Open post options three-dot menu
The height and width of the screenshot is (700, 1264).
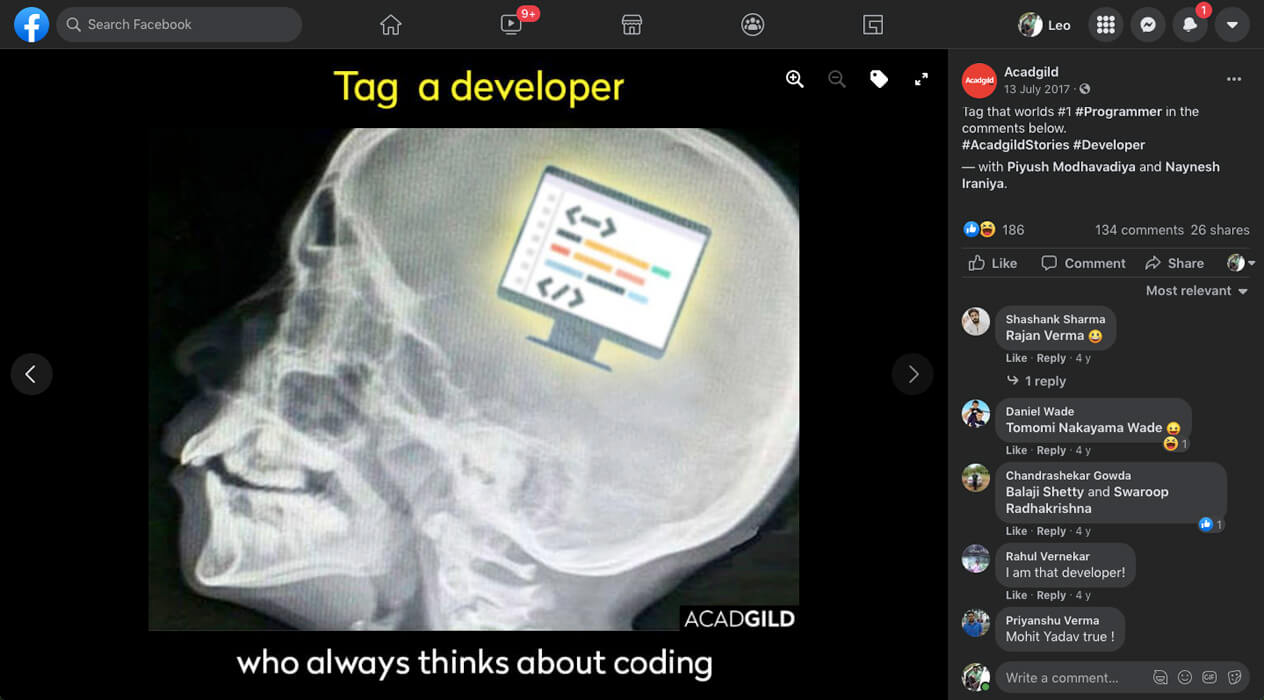coord(1234,79)
